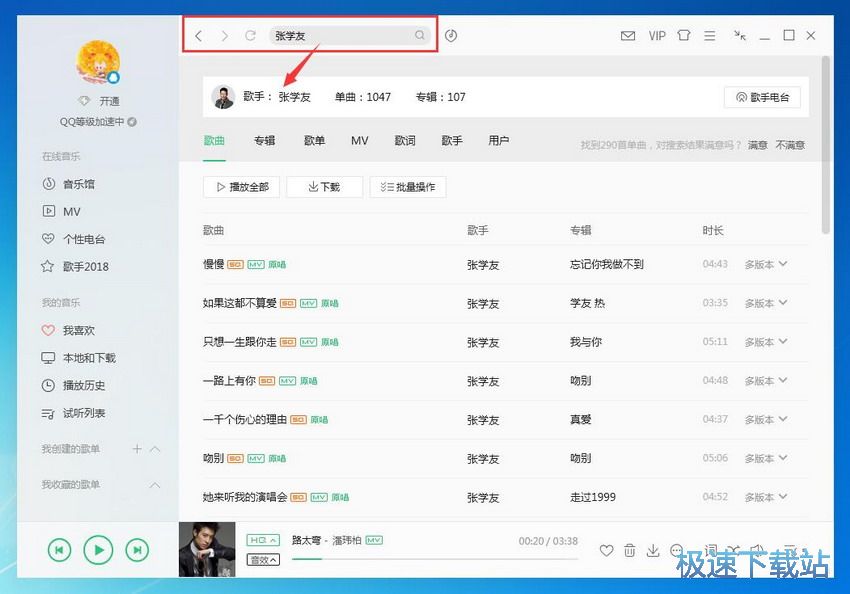The image size is (850, 594).
Task: Click the MV badge next to 慢慢
Action: [x=256, y=264]
